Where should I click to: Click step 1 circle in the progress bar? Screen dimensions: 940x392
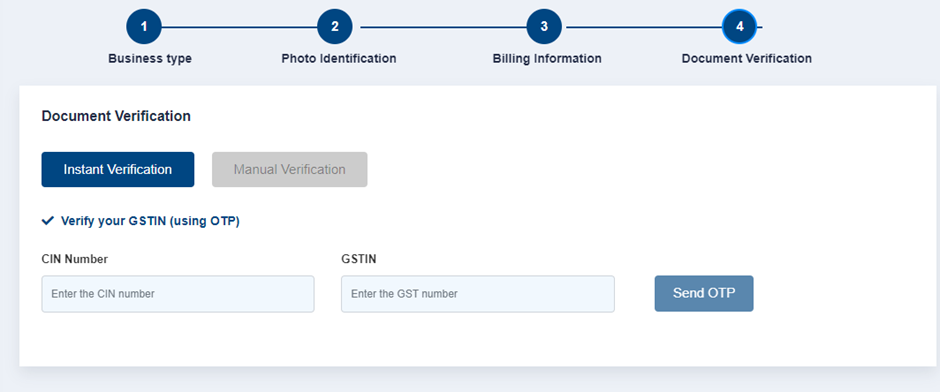pyautogui.click(x=144, y=26)
